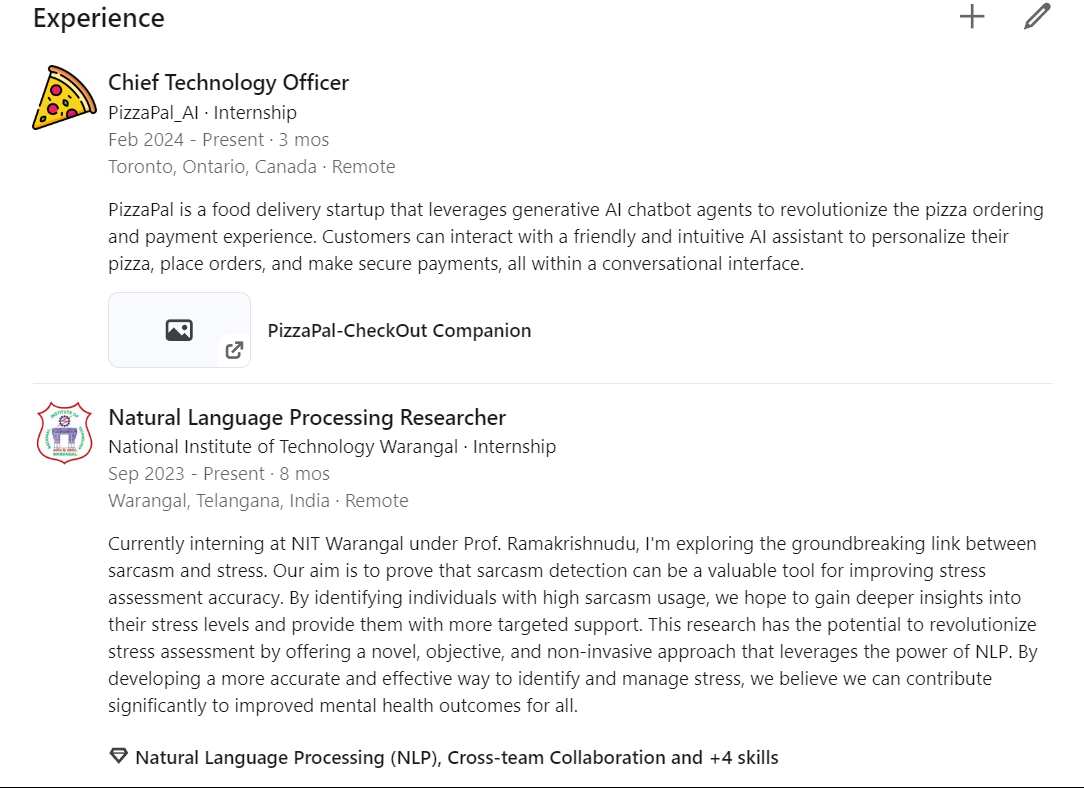
Task: Open the PizzaPal-CheckOut Companion media link
Action: pos(399,330)
